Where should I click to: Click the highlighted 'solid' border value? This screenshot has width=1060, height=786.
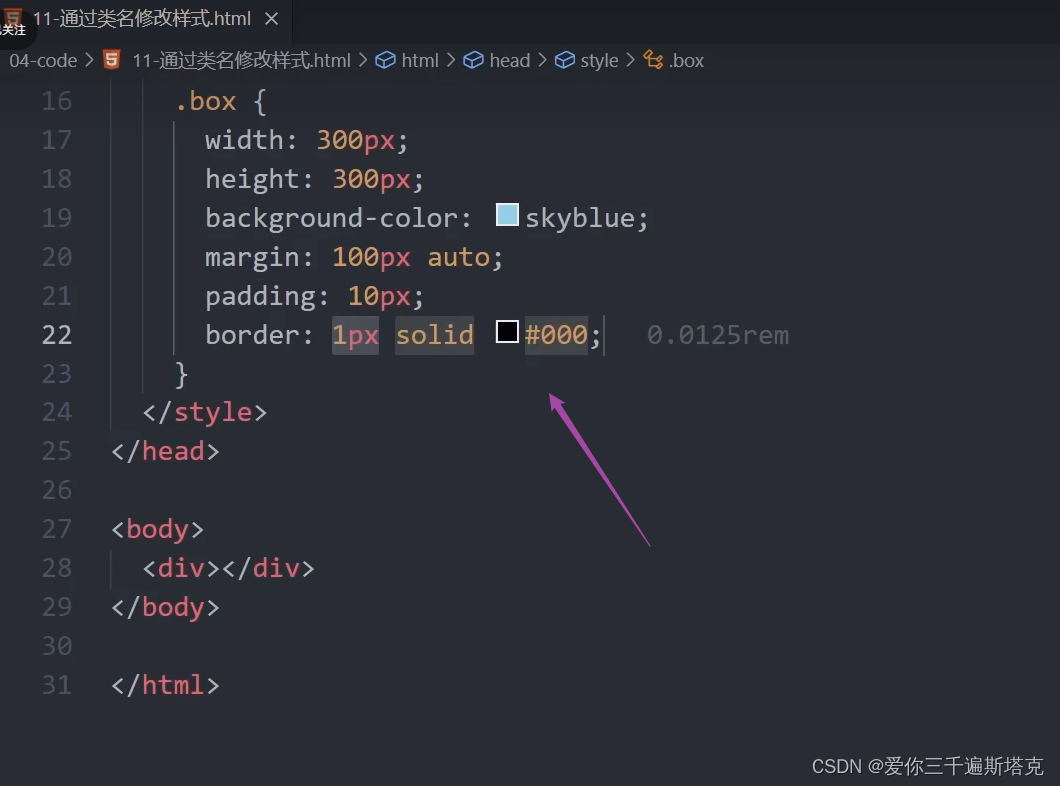tap(435, 335)
